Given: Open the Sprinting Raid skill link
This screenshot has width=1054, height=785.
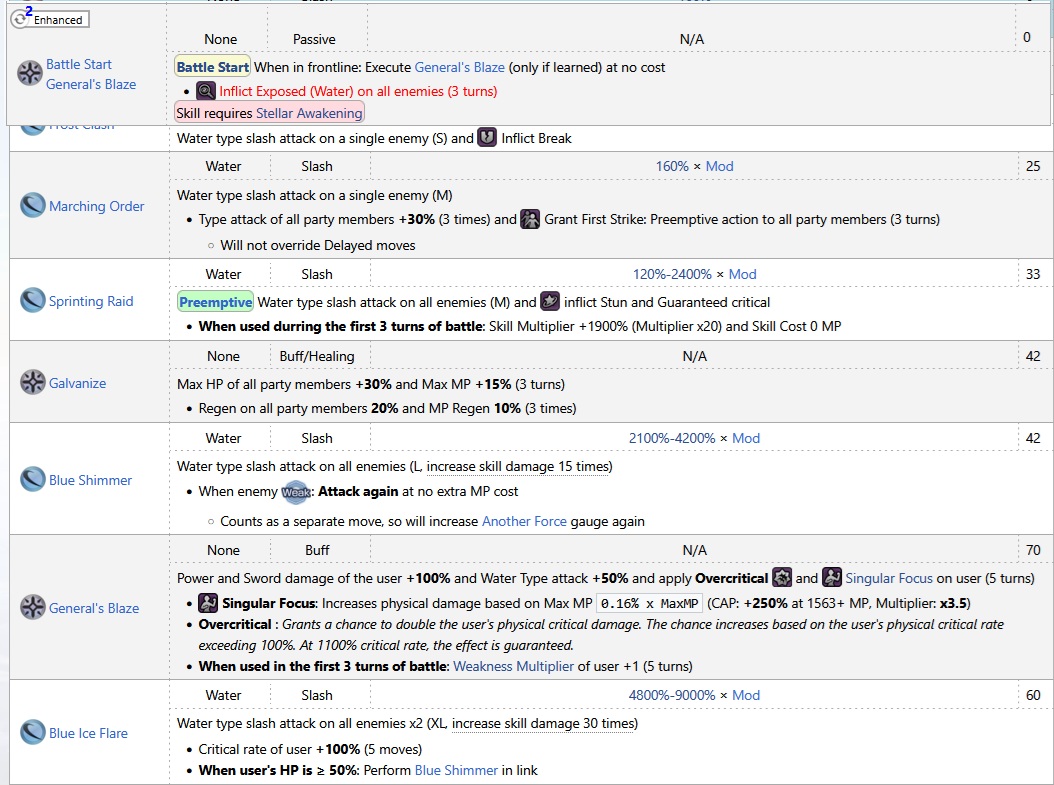Looking at the screenshot, I should click(x=91, y=301).
